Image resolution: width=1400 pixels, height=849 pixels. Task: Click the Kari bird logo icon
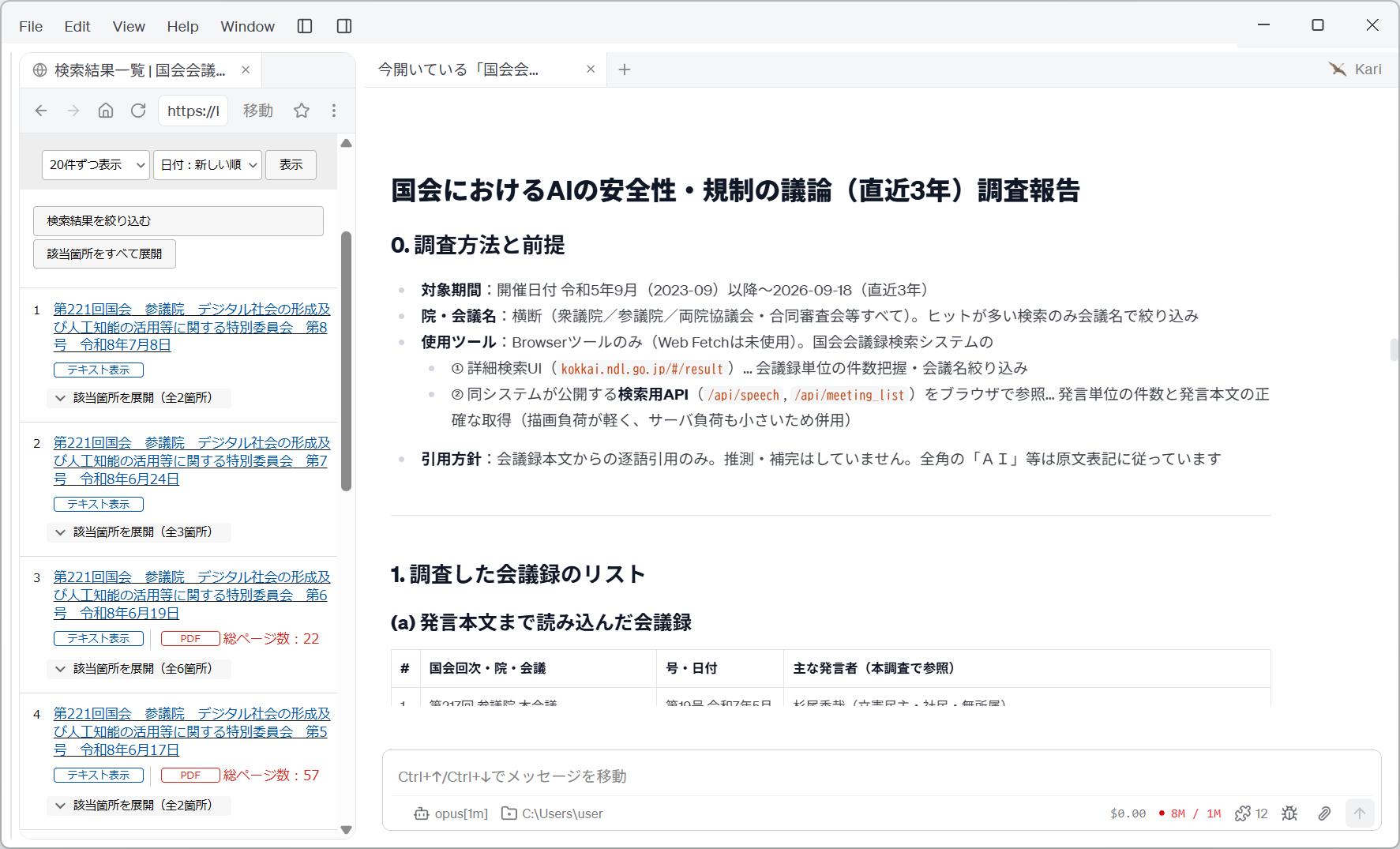tap(1337, 69)
